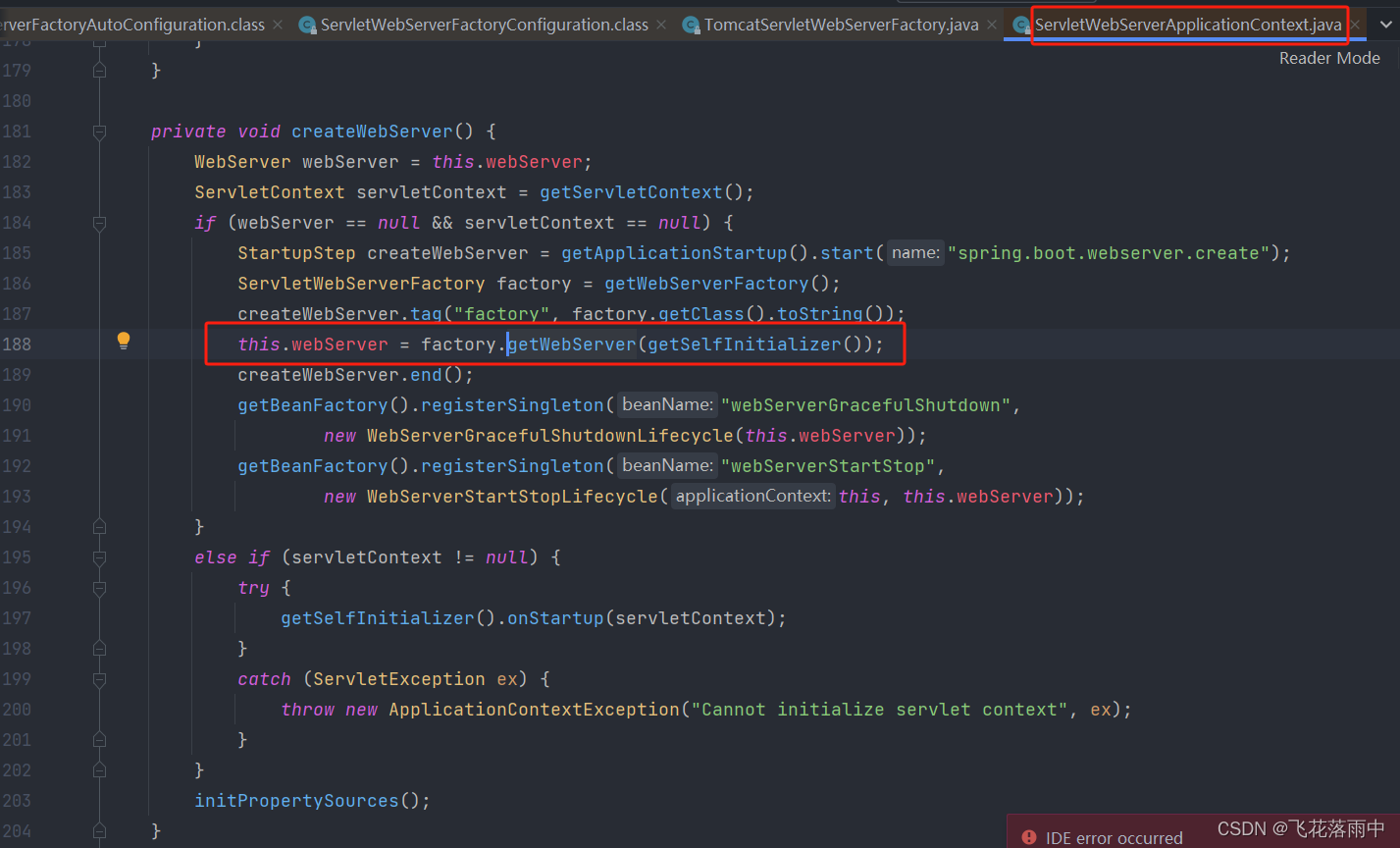
Task: Click class icon of TomcatServletWebServerFactory.java tab
Action: tap(691, 25)
